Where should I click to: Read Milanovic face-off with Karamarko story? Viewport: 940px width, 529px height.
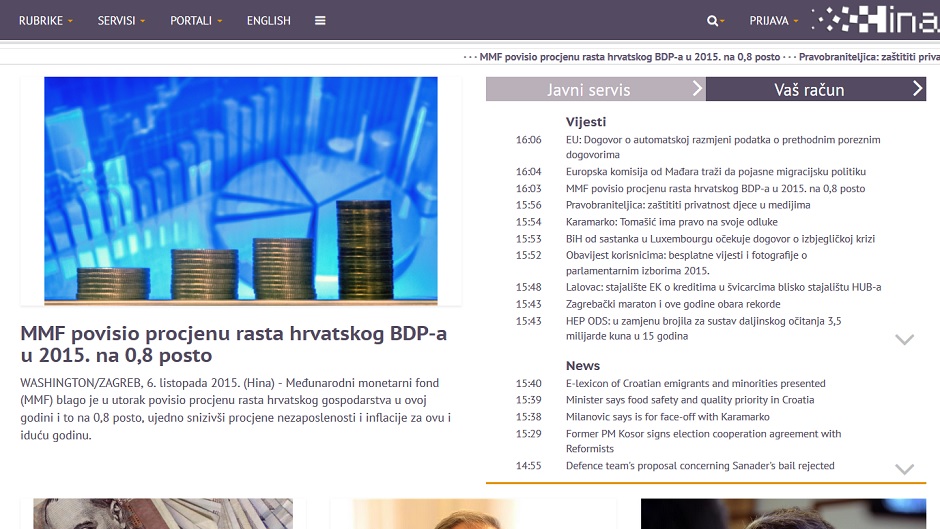click(667, 417)
